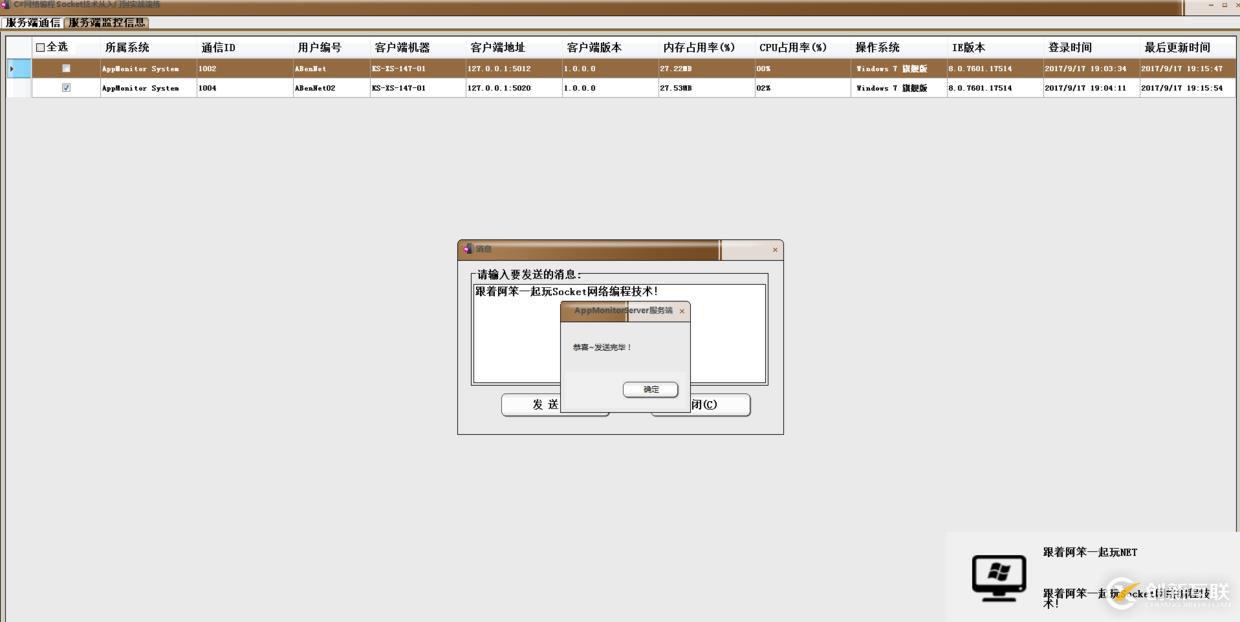Click the row selector arrow for client 1002
Viewport: 1240px width, 622px height.
pyautogui.click(x=11, y=68)
